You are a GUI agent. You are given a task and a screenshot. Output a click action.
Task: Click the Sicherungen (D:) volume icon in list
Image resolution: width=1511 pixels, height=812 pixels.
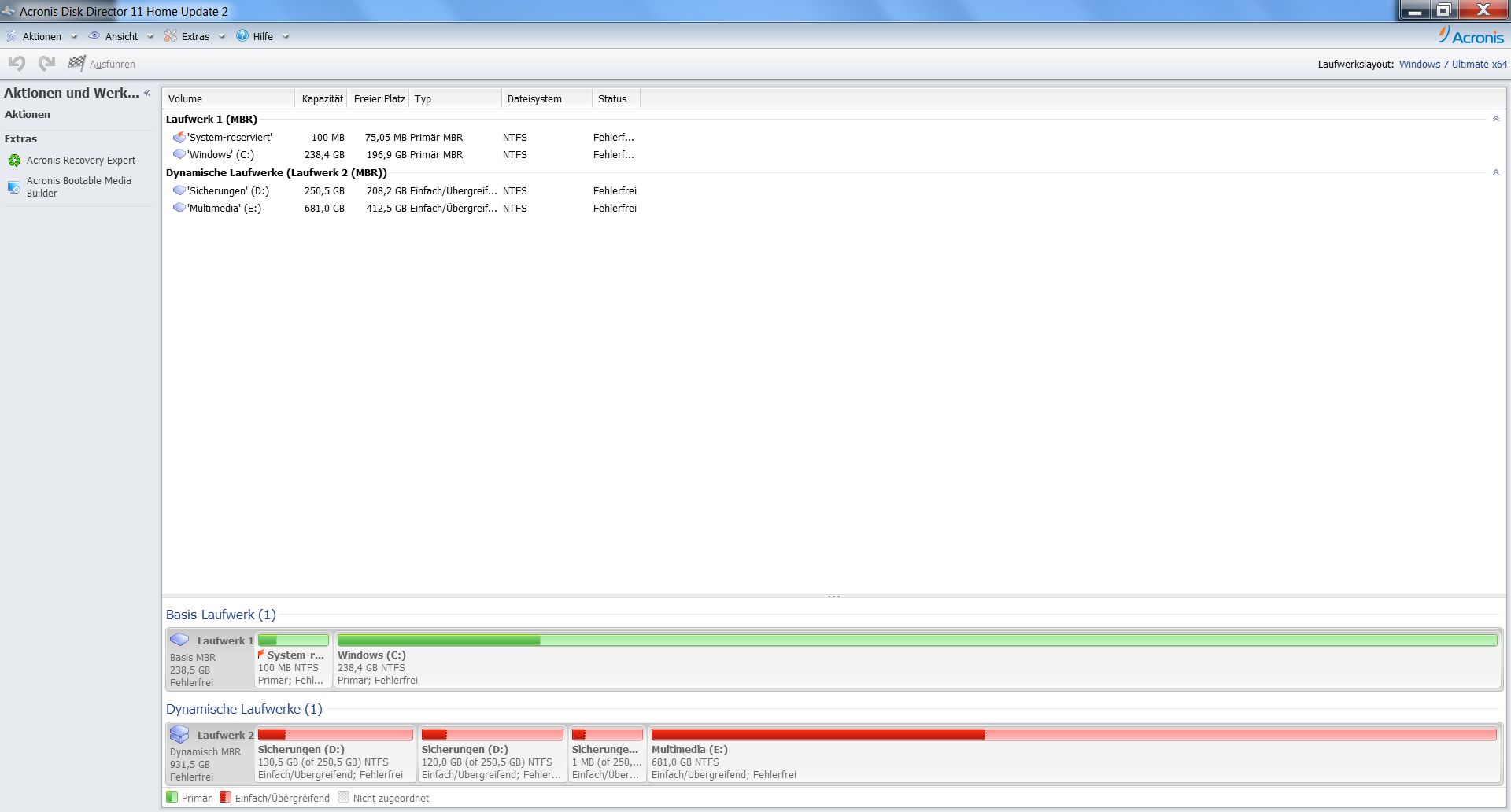click(179, 190)
